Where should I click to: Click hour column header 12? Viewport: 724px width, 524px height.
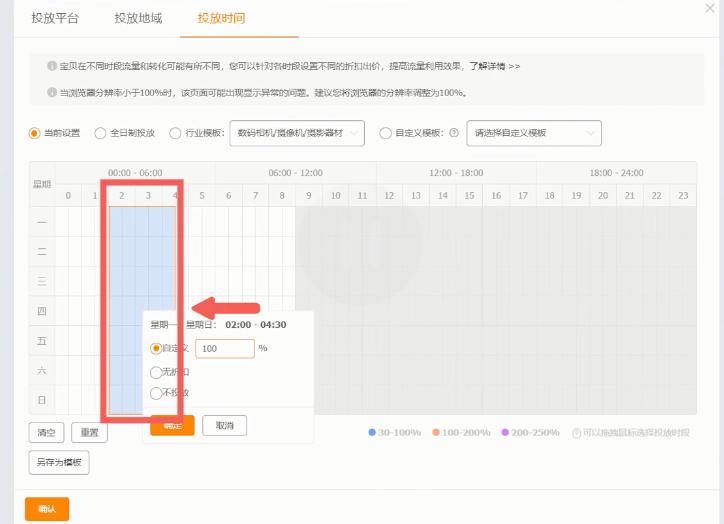389,196
